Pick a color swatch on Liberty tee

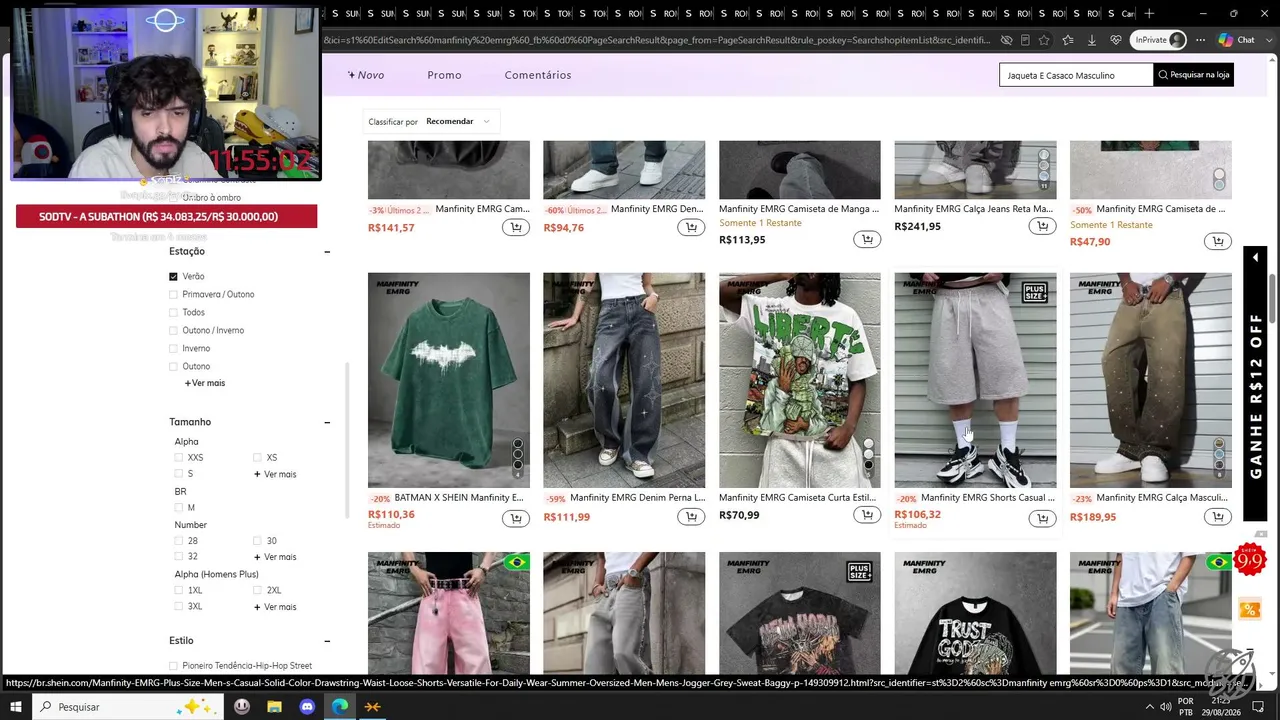(869, 454)
